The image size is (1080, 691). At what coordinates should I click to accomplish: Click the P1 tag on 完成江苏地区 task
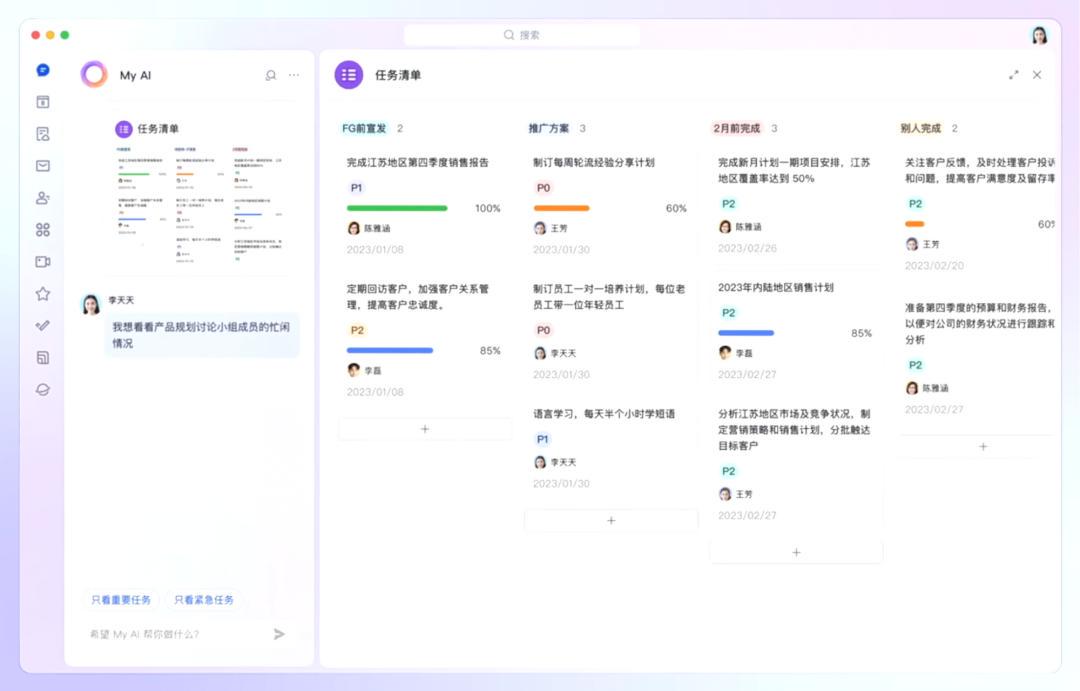click(x=356, y=187)
